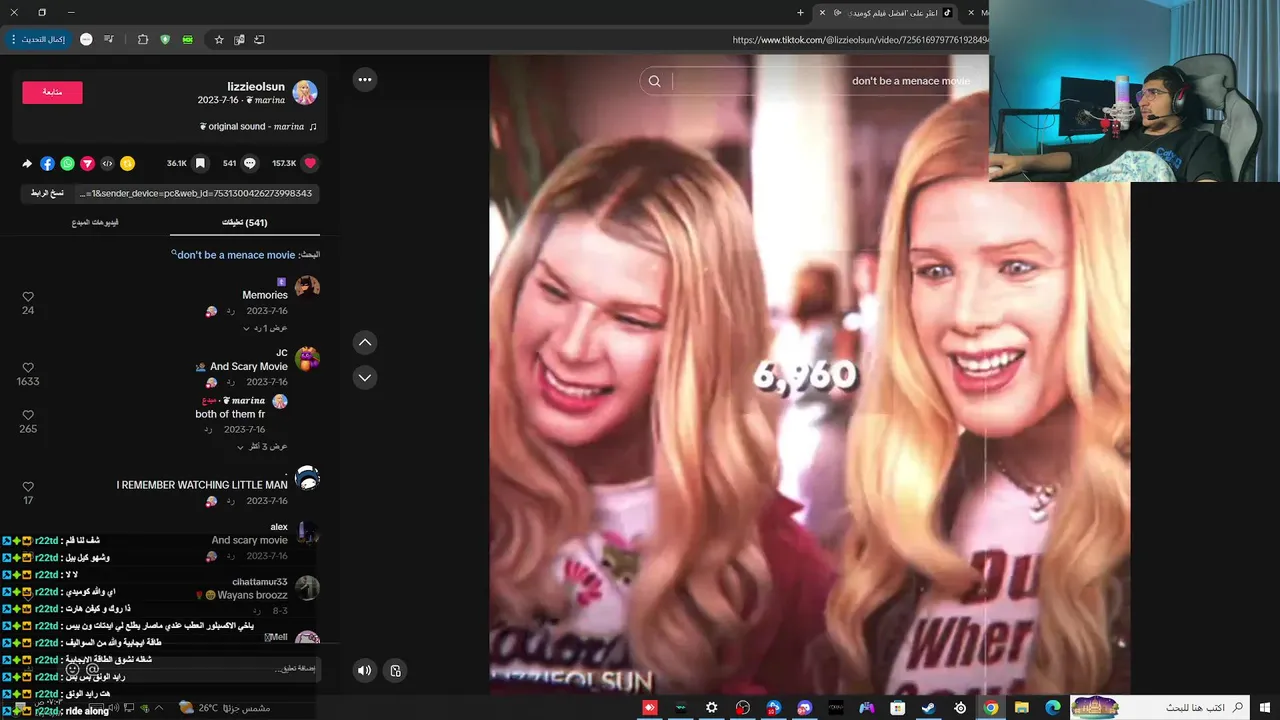
Task: Open the three-dots more options menu
Action: coord(365,80)
